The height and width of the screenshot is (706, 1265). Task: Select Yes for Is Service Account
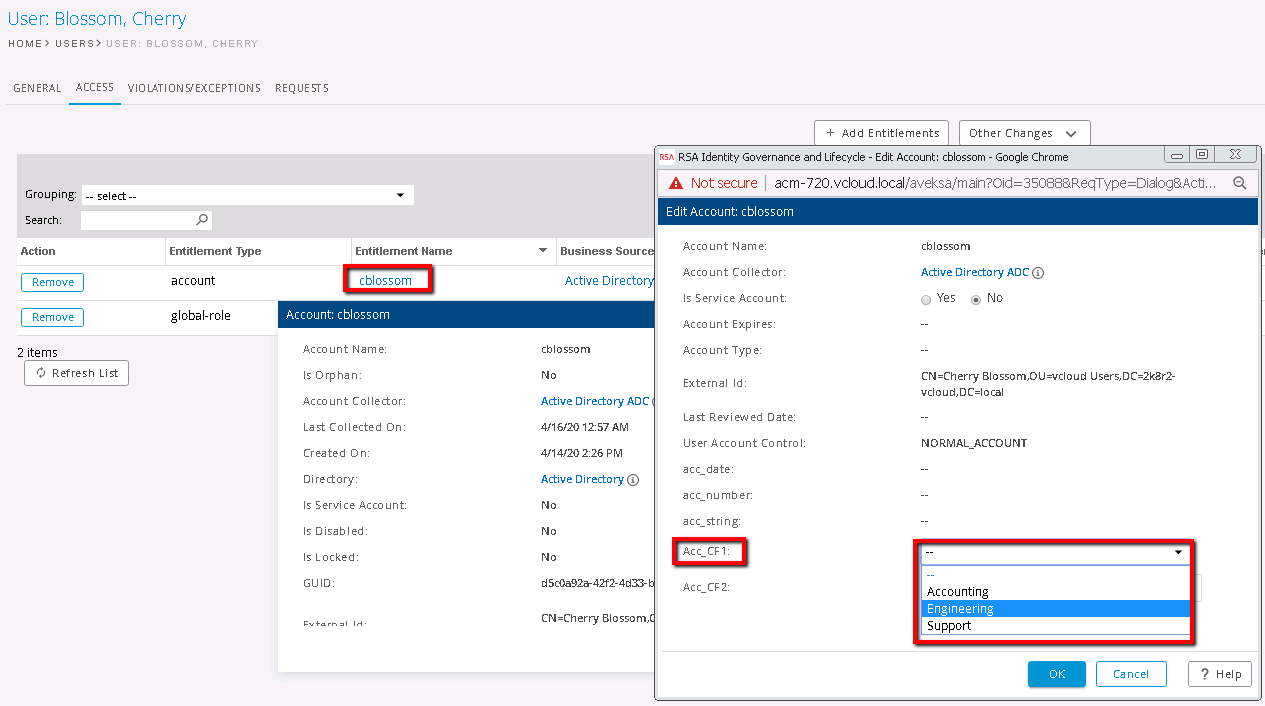[x=926, y=299]
